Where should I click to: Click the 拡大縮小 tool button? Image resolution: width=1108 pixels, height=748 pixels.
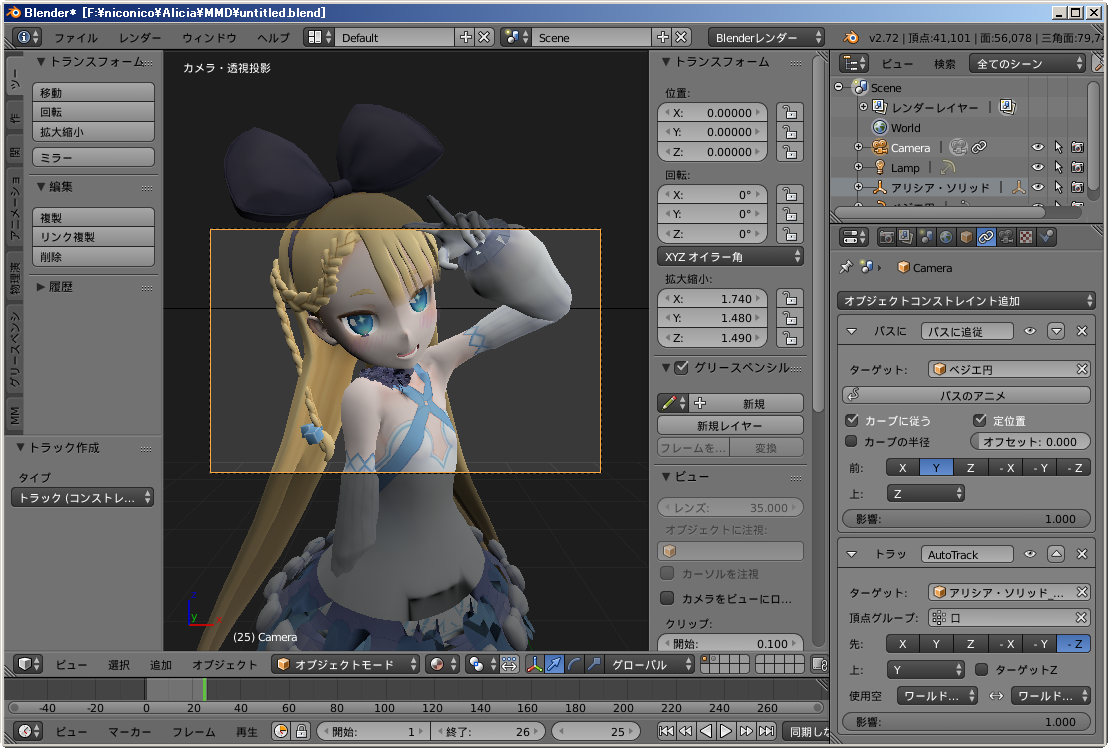pos(93,132)
